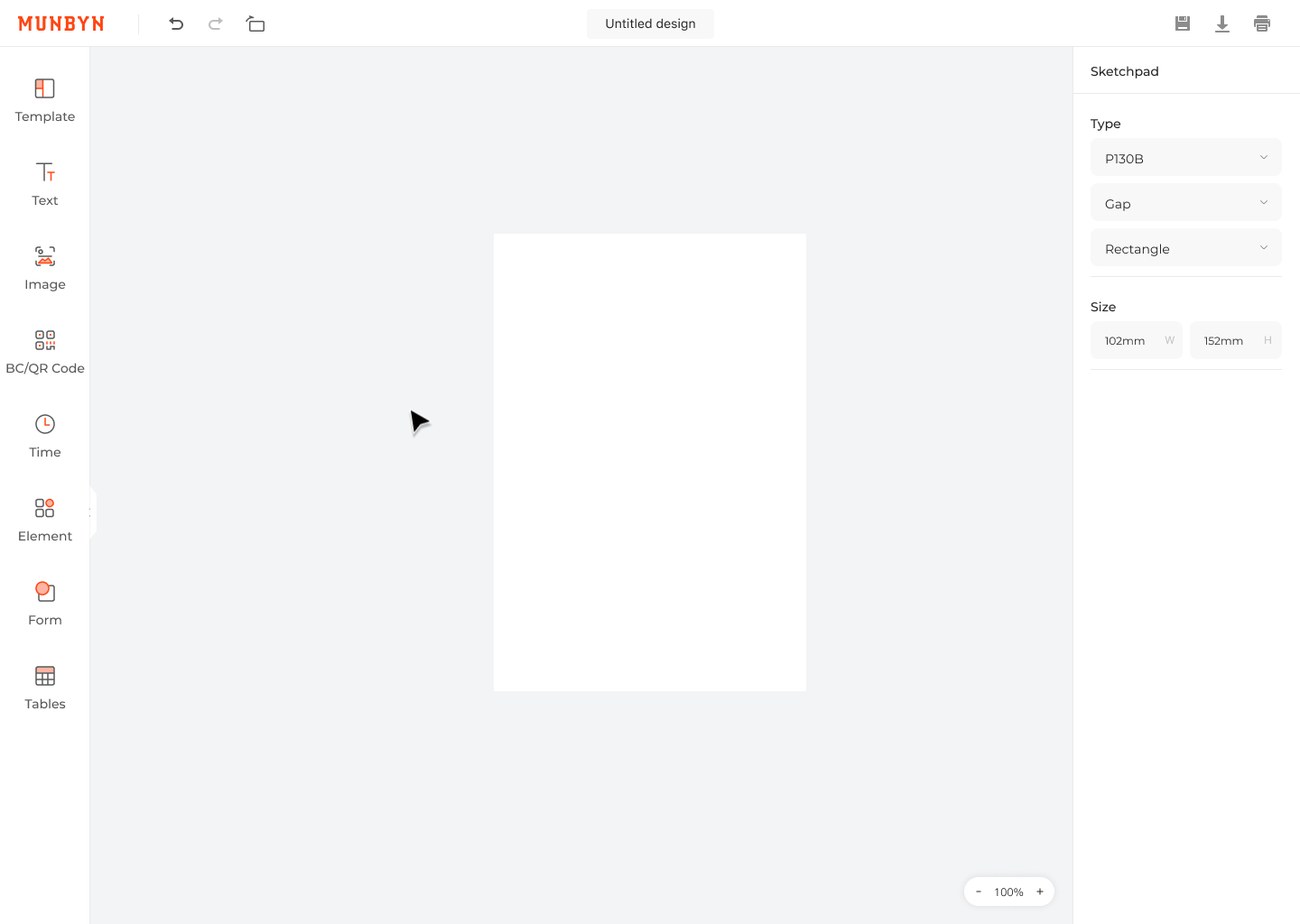Print the label design
The height and width of the screenshot is (924, 1300).
click(x=1262, y=24)
